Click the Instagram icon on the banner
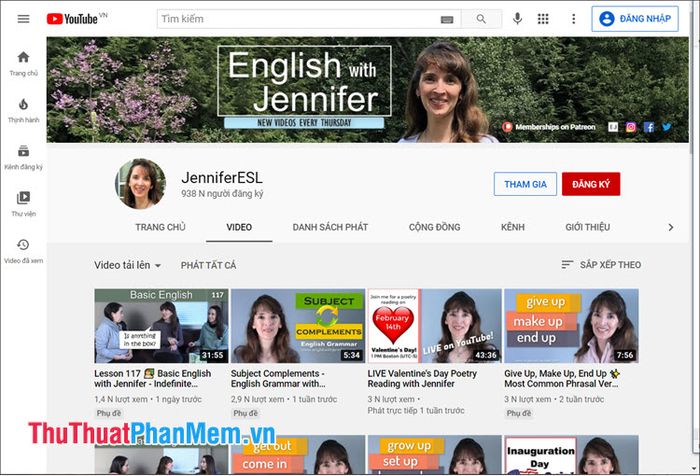Image resolution: width=700 pixels, height=476 pixels. [631, 127]
